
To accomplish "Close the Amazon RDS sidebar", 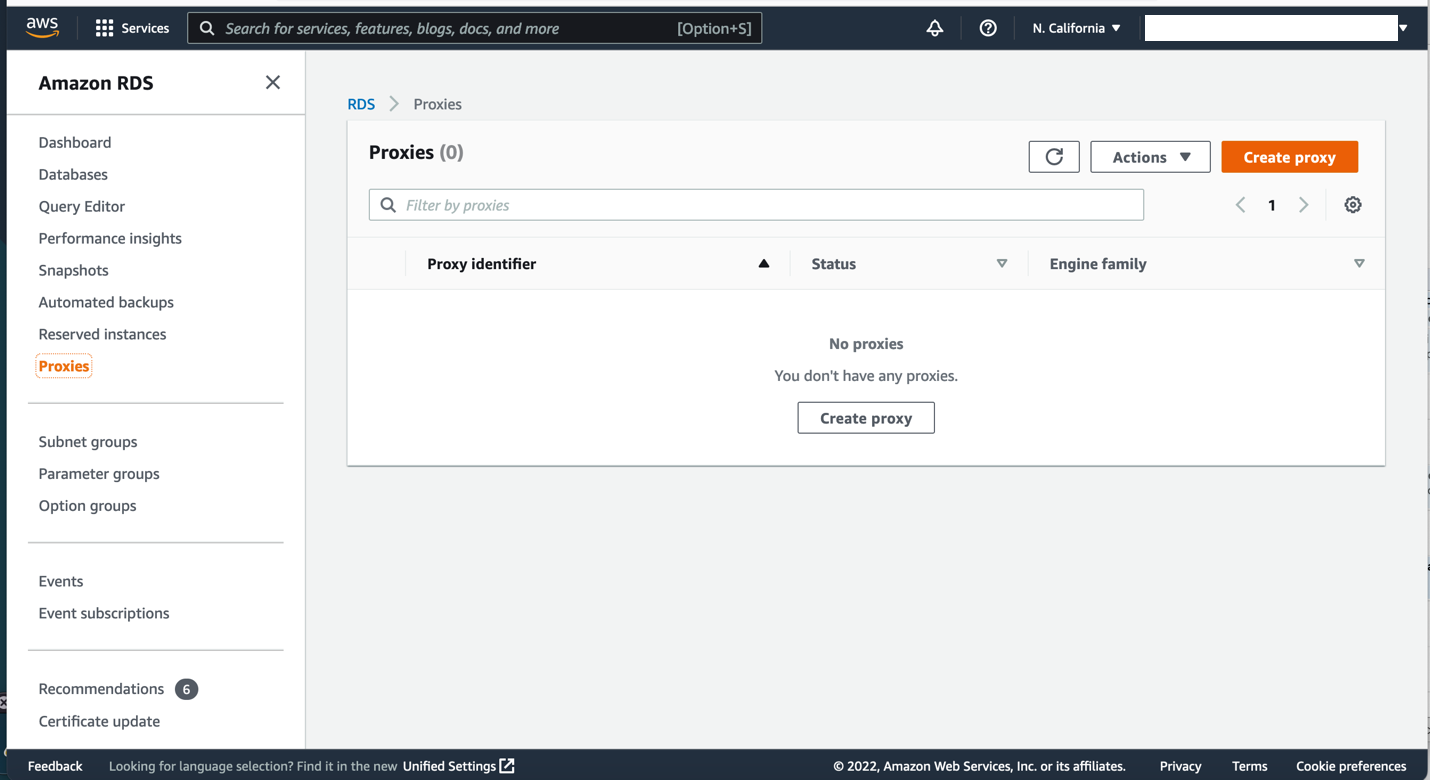I will click(x=273, y=83).
